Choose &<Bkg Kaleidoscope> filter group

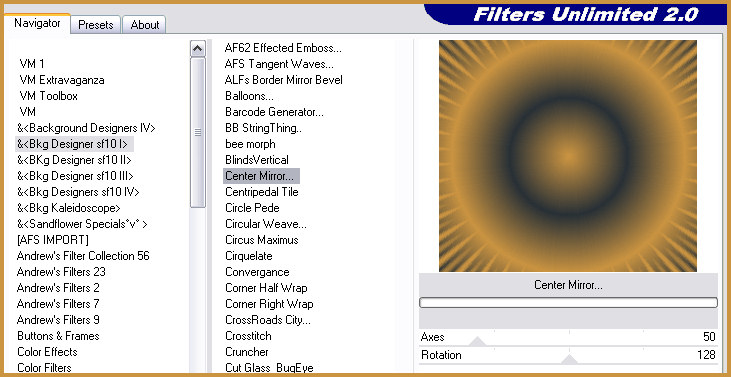[69, 208]
